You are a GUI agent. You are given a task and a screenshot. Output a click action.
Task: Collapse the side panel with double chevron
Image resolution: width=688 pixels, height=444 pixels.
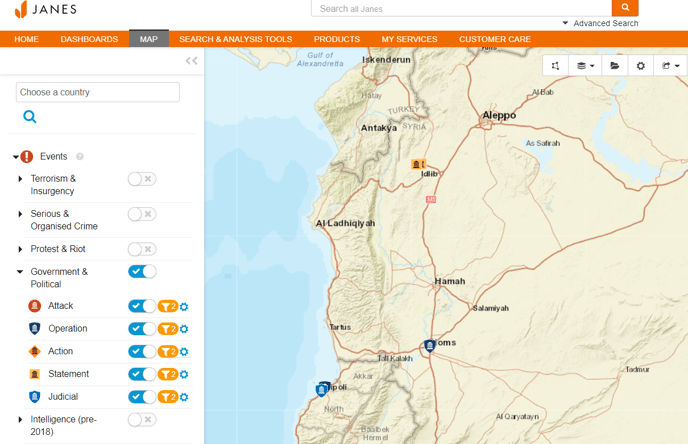click(x=191, y=61)
